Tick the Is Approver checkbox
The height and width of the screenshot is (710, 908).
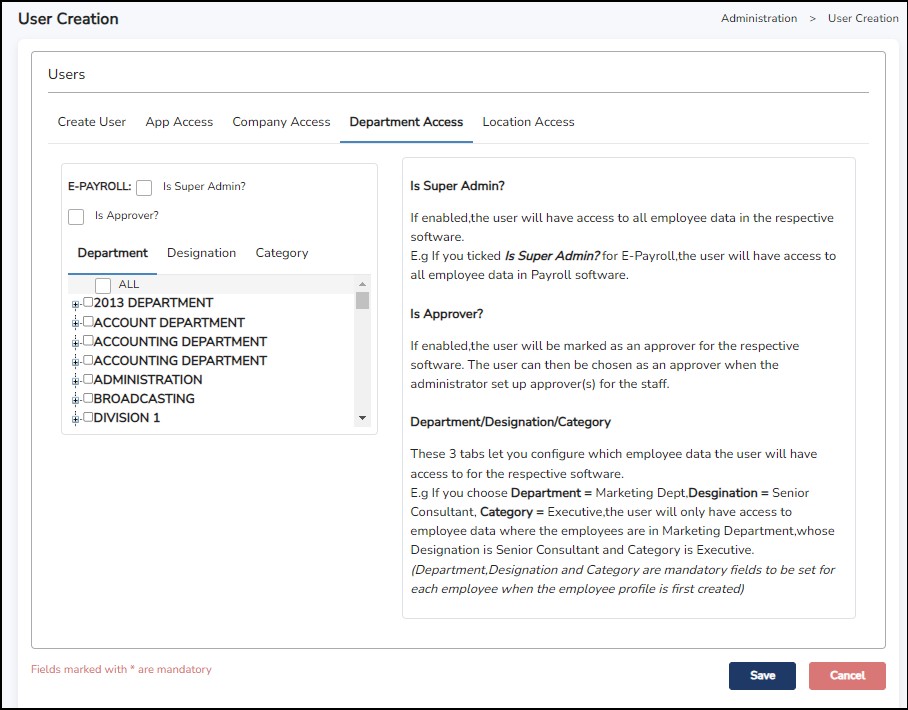coord(76,216)
